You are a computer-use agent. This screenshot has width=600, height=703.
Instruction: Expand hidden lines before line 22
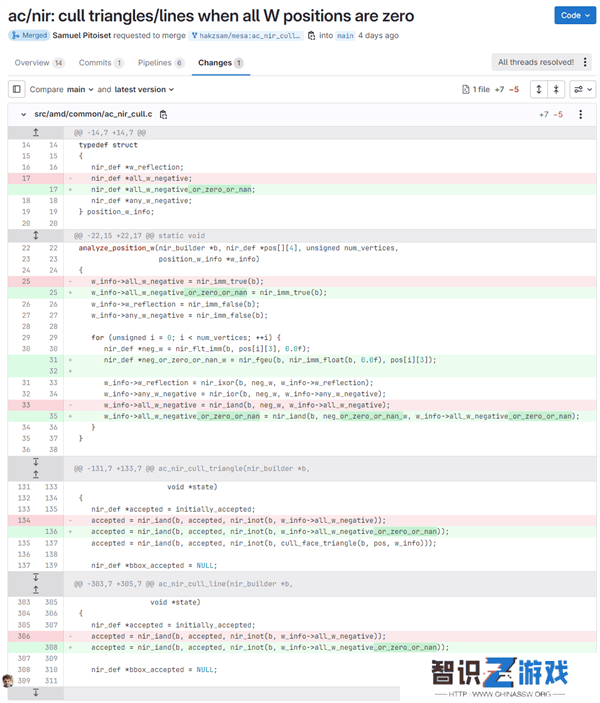[x=36, y=235]
